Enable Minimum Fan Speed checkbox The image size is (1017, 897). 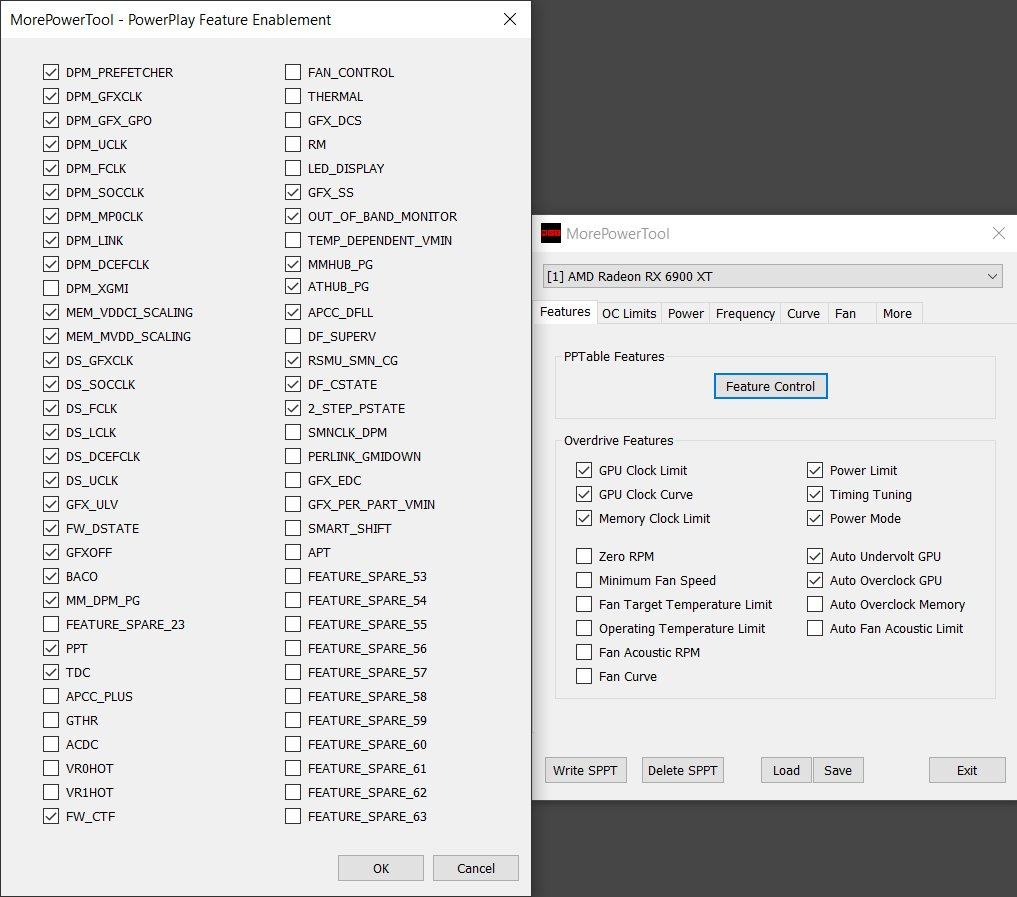[584, 580]
